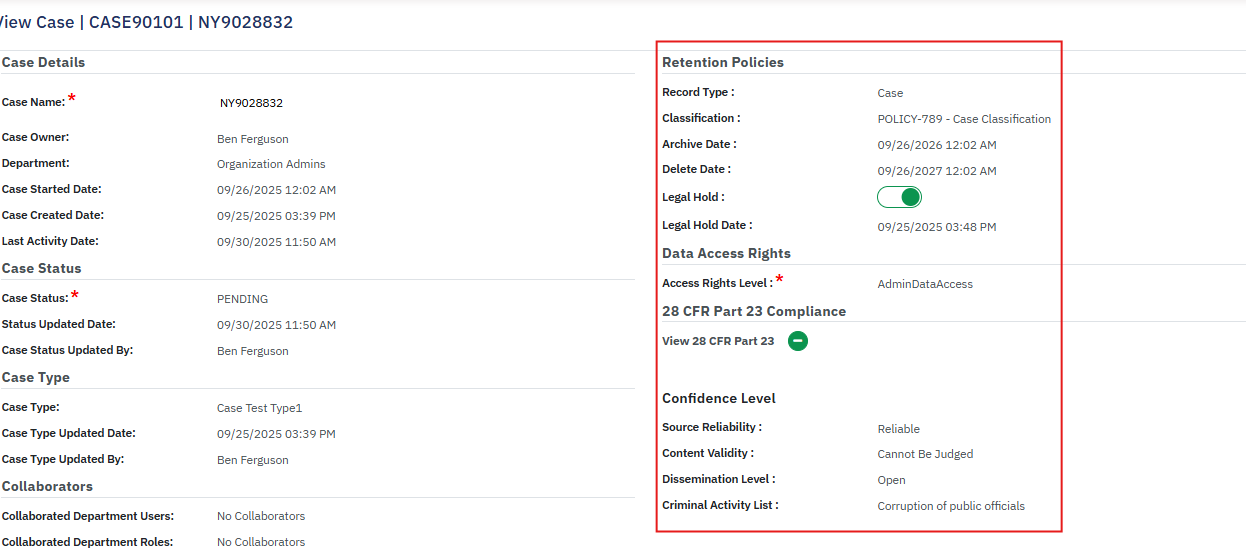The height and width of the screenshot is (555, 1246).
Task: Click the Collaborated Department Users value
Action: [261, 517]
